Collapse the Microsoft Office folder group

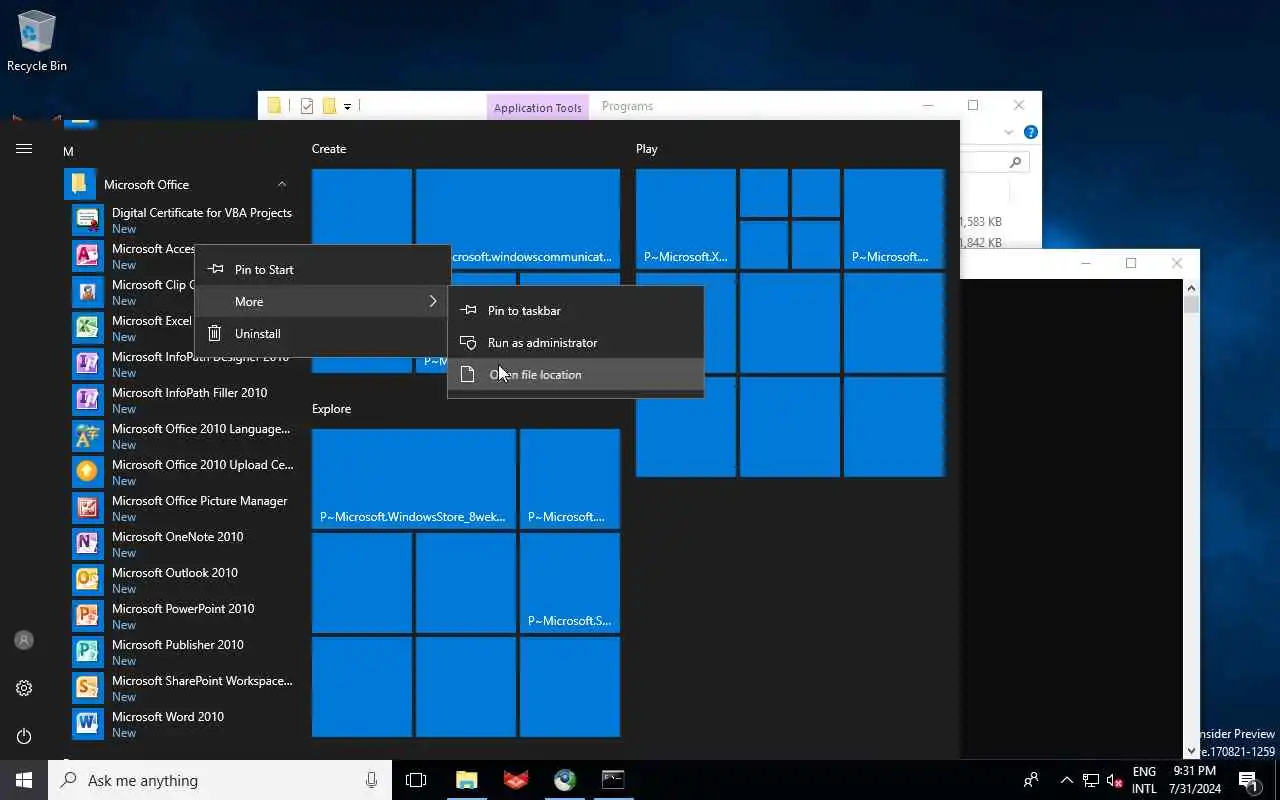pyautogui.click(x=282, y=184)
